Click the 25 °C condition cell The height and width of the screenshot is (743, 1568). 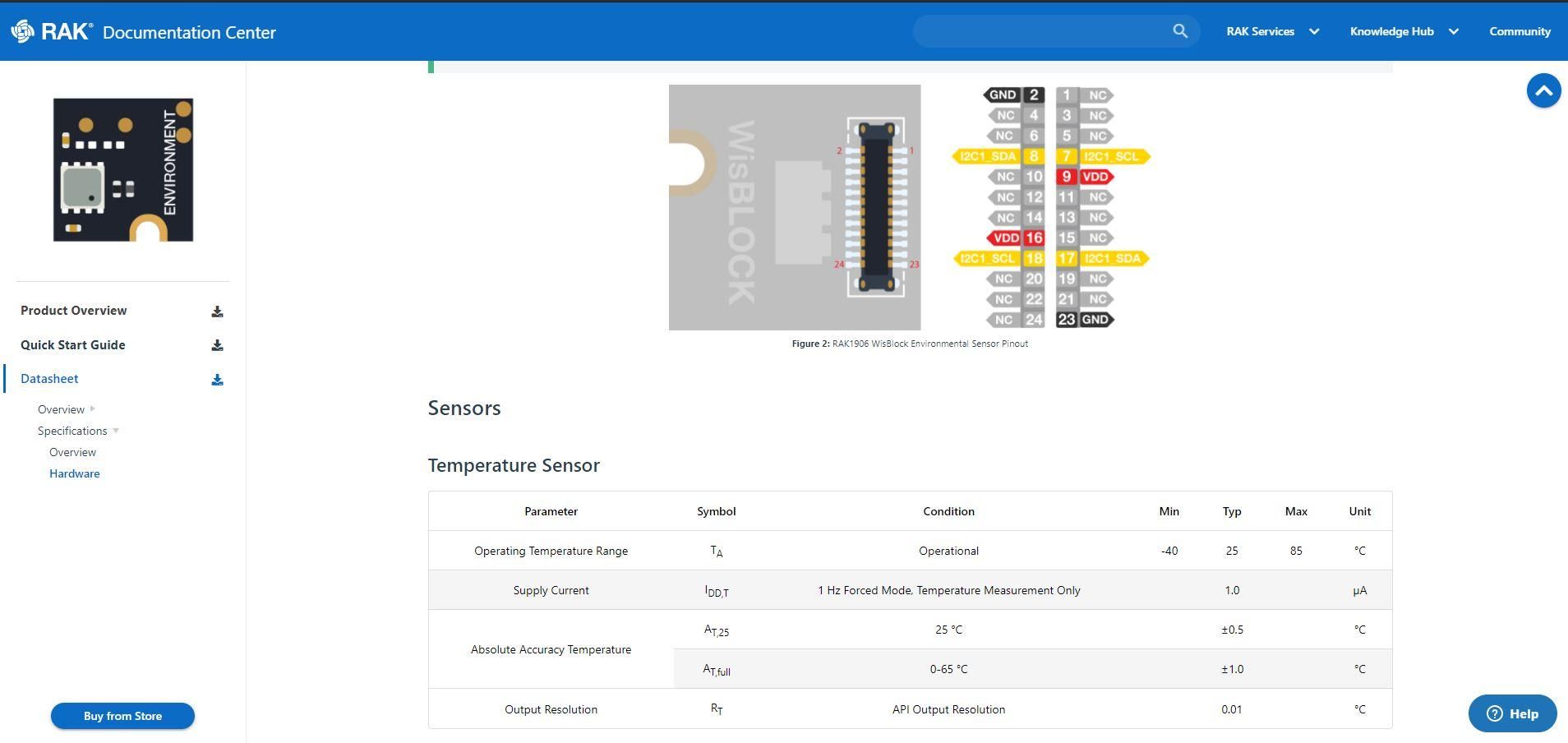point(948,630)
